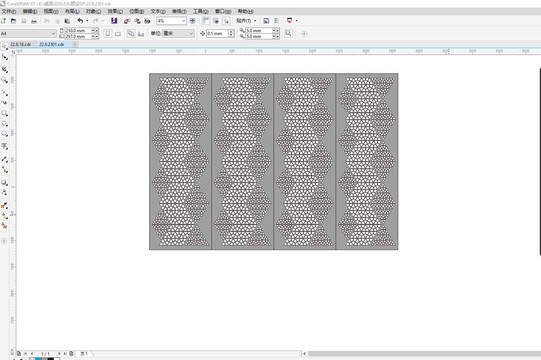Viewport: 541px width, 360px height.
Task: Toggle Treat As Filled button on property bar
Action: 288,33
